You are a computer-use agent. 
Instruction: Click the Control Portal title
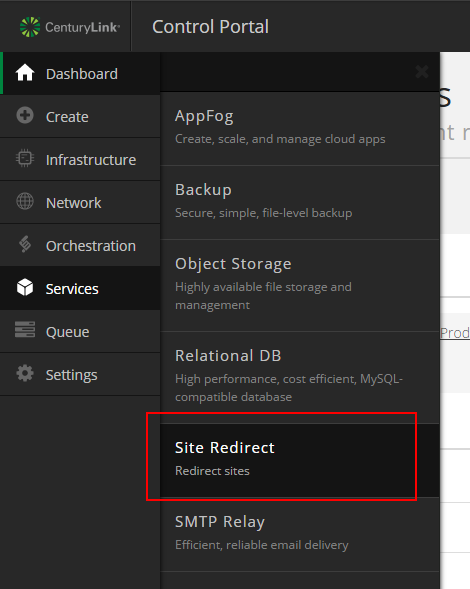(x=210, y=27)
